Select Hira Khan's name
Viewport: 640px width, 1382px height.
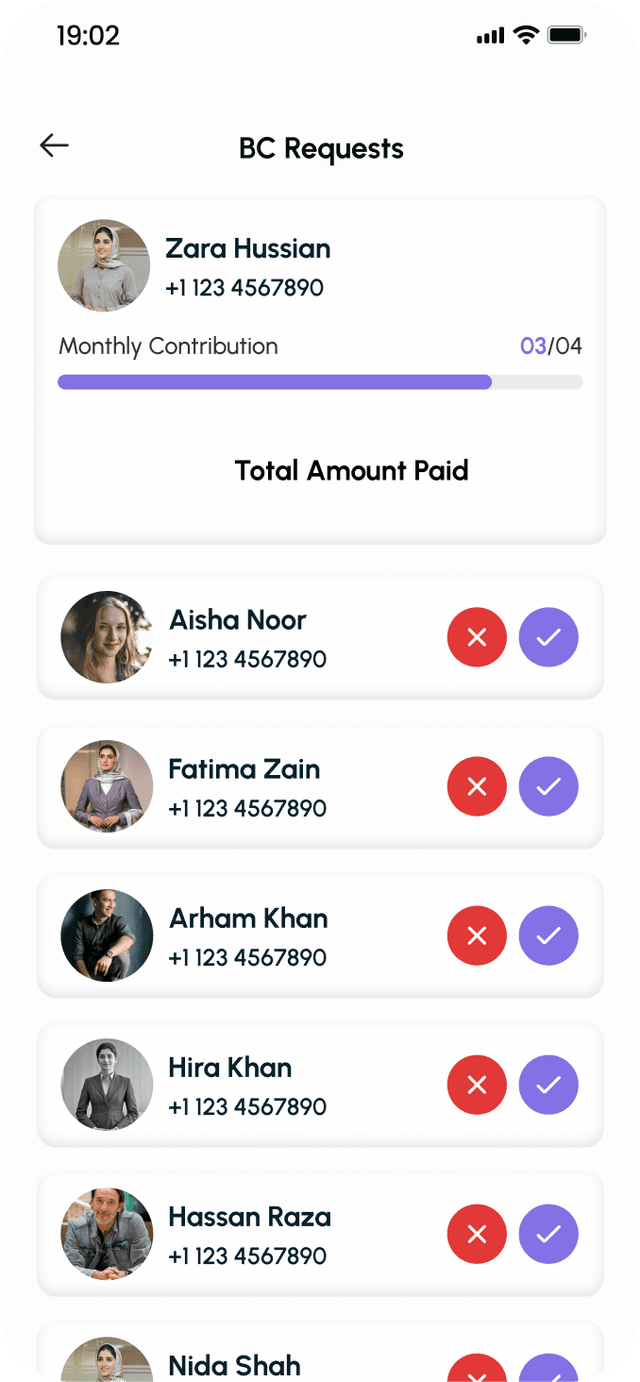pyautogui.click(x=230, y=1068)
